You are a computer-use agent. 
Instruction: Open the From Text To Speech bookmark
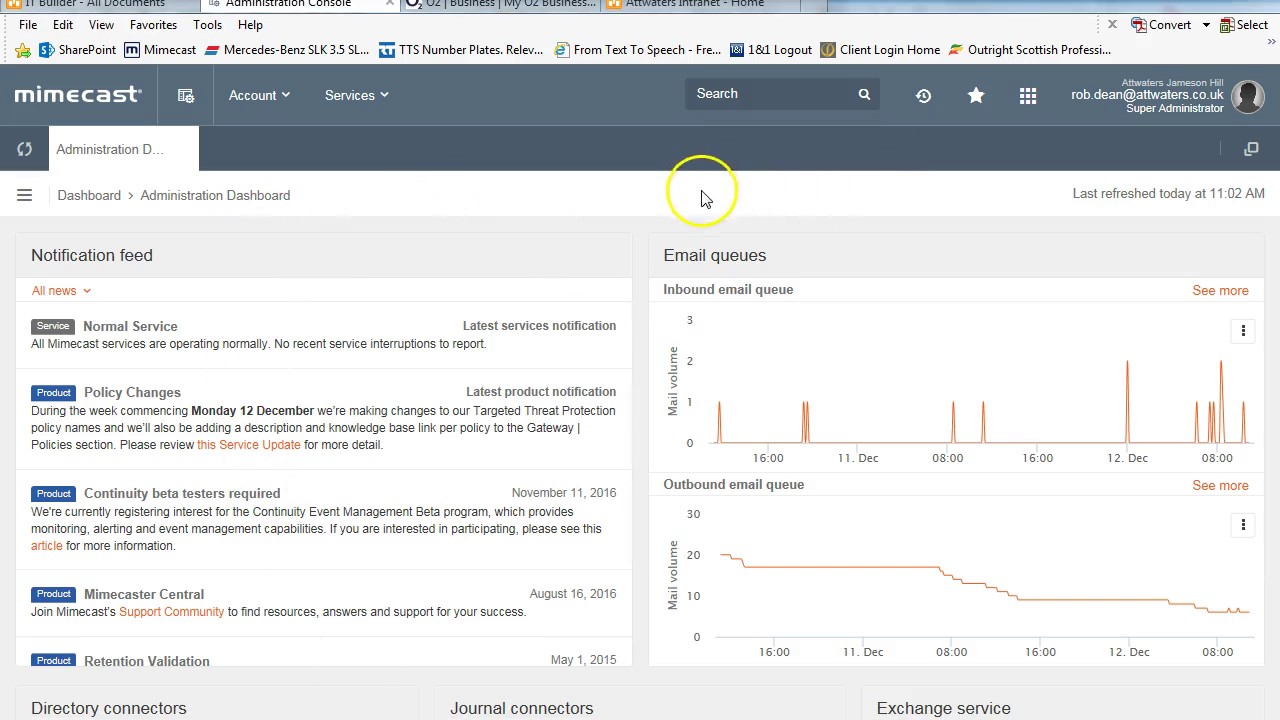point(637,50)
